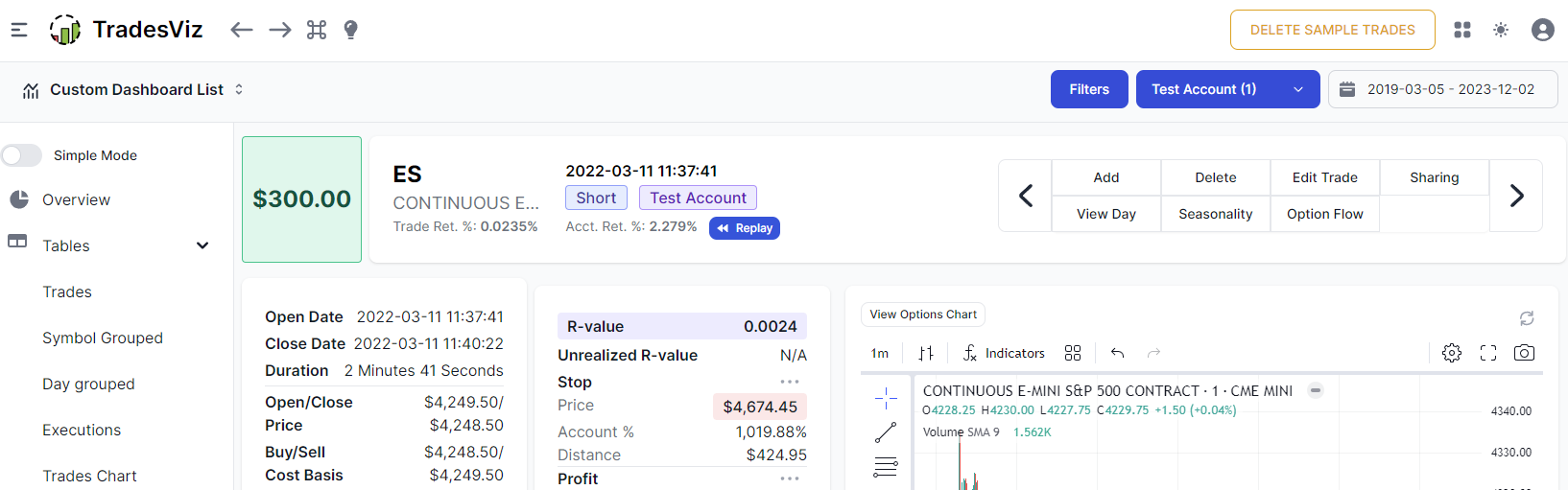Select the horizontal lines drawing tool

tap(886, 467)
